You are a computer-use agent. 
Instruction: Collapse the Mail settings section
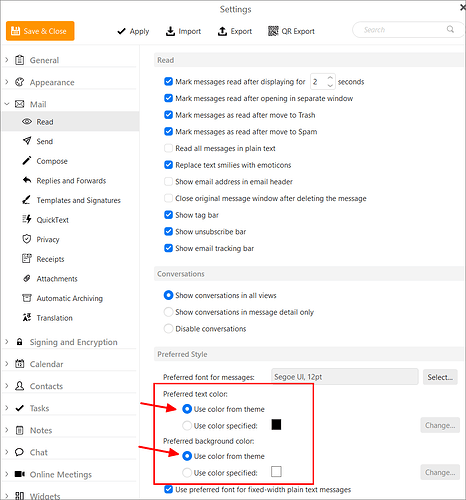point(7,104)
